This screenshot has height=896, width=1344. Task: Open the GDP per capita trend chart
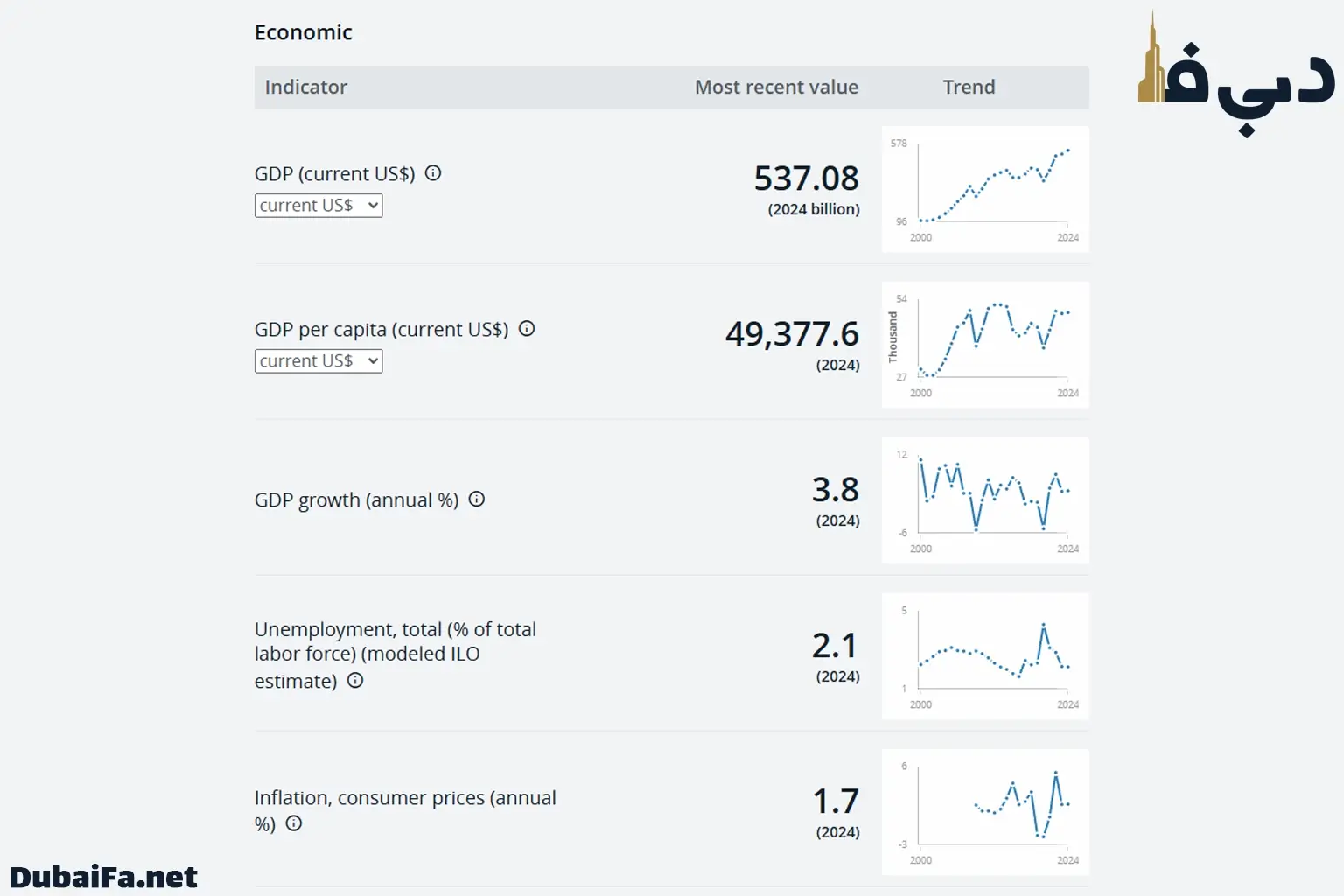[x=985, y=345]
